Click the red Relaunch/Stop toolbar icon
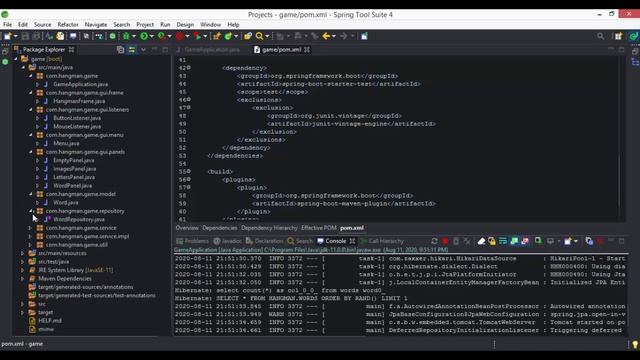Image resolution: width=640 pixels, height=360 pixels. coord(180,36)
